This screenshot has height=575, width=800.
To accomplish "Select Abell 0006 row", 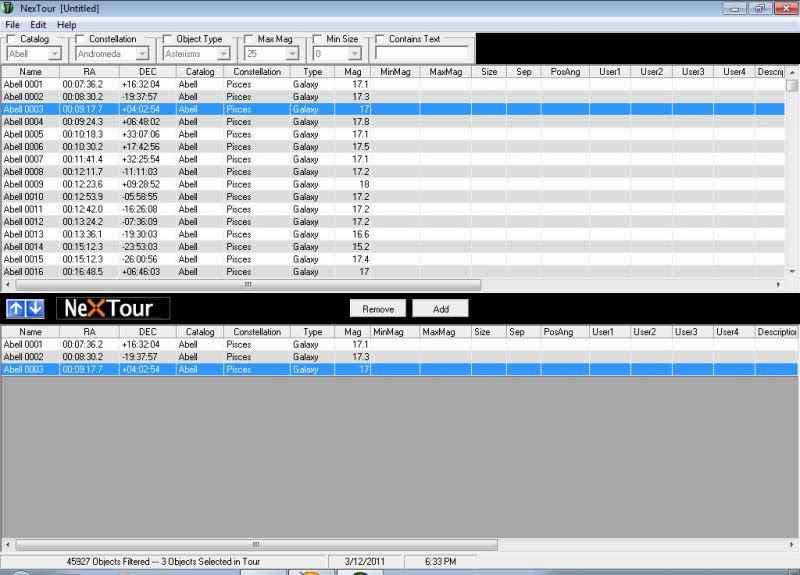I will click(x=393, y=146).
